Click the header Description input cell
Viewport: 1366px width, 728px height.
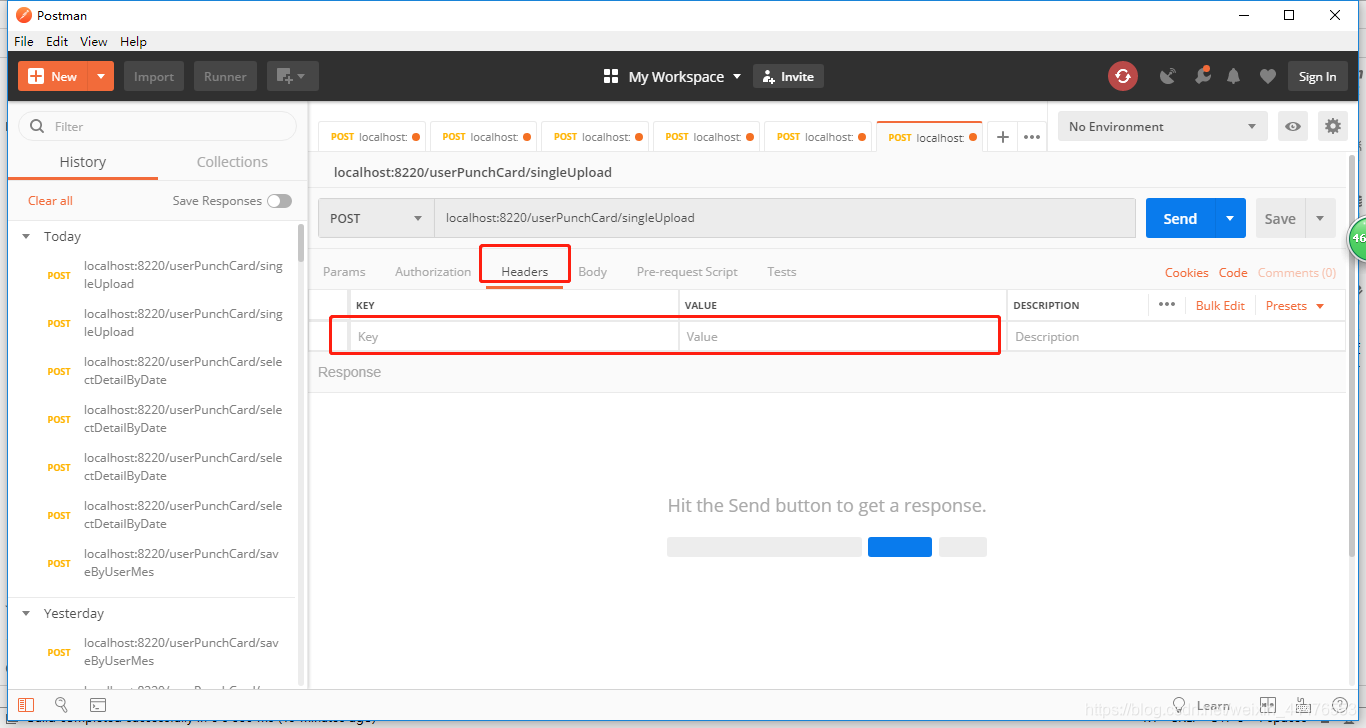1175,336
